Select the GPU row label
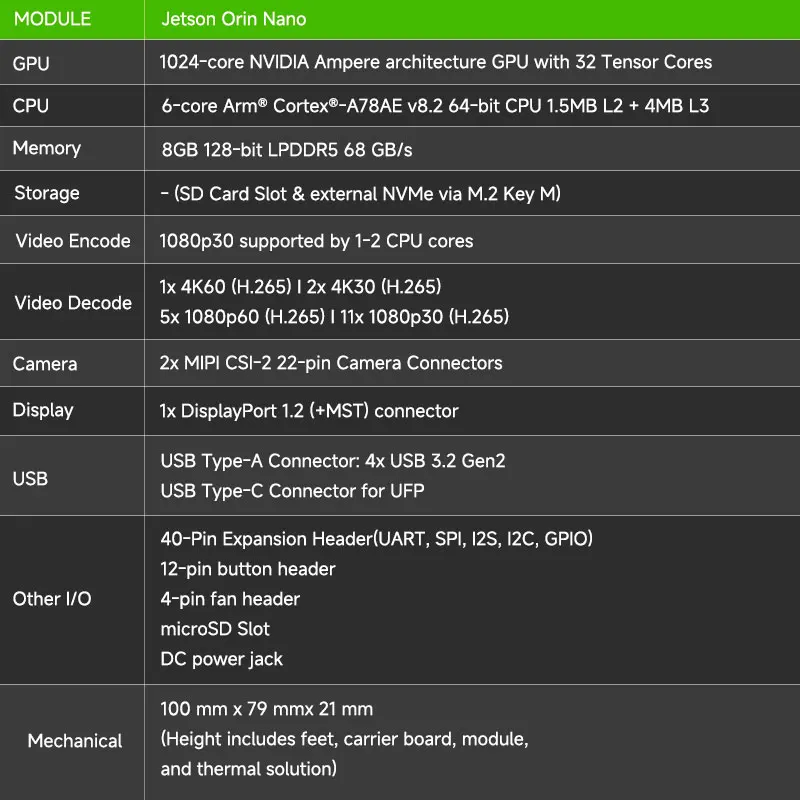Screen dimensions: 800x800 [31, 64]
